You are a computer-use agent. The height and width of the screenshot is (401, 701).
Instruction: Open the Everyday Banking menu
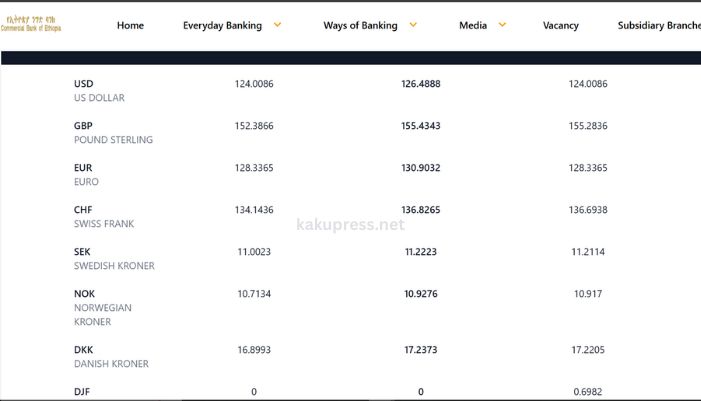(222, 25)
